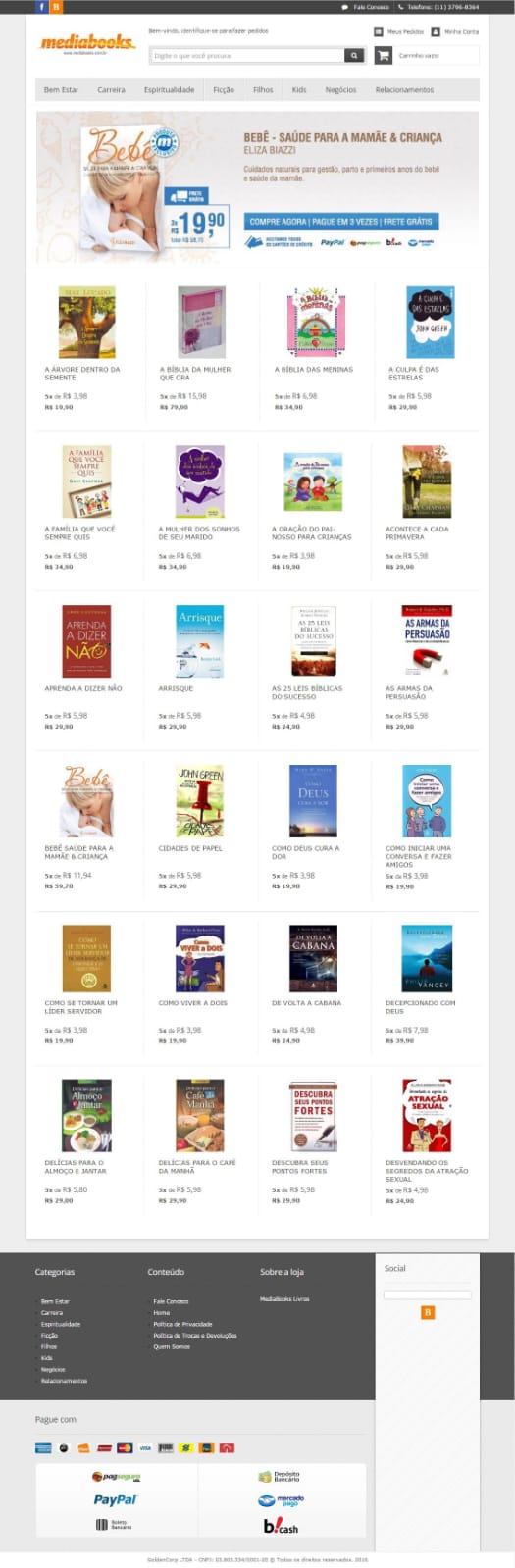This screenshot has width=515, height=1568.
Task: Select the Relacionamentos menu item
Action: coord(404,90)
